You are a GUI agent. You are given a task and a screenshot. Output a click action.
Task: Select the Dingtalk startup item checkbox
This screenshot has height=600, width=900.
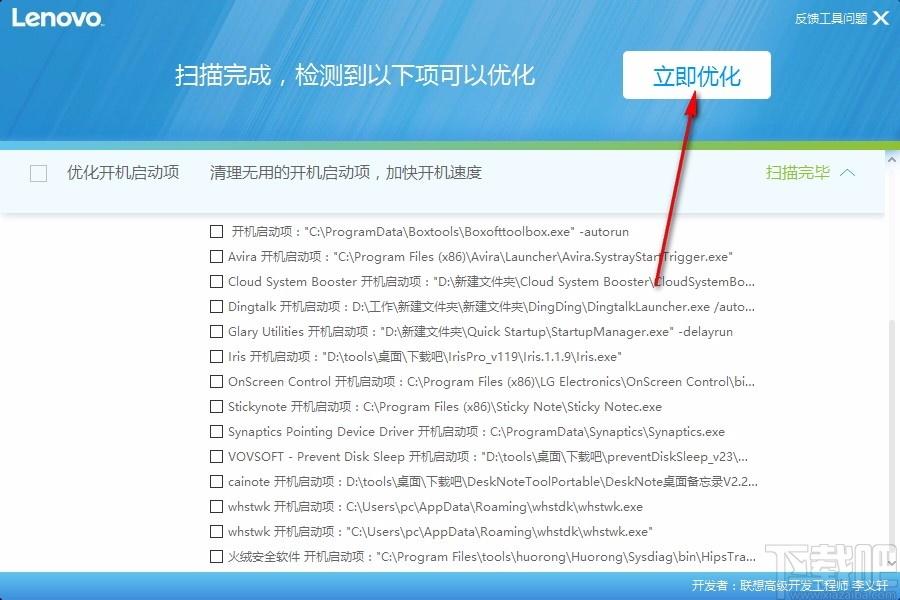(x=216, y=307)
